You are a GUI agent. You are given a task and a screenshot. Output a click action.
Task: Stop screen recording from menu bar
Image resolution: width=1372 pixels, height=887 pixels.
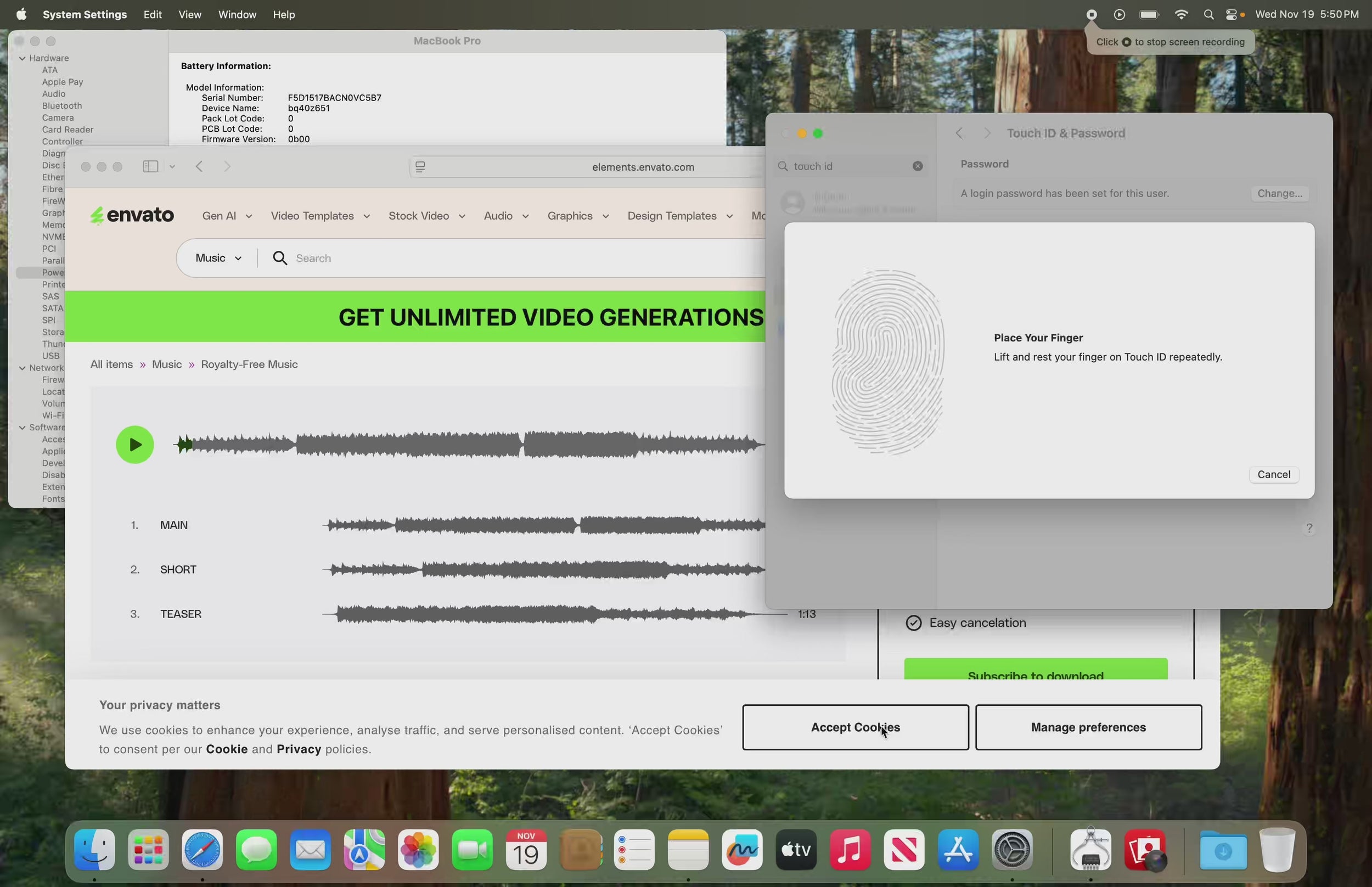coord(1091,15)
